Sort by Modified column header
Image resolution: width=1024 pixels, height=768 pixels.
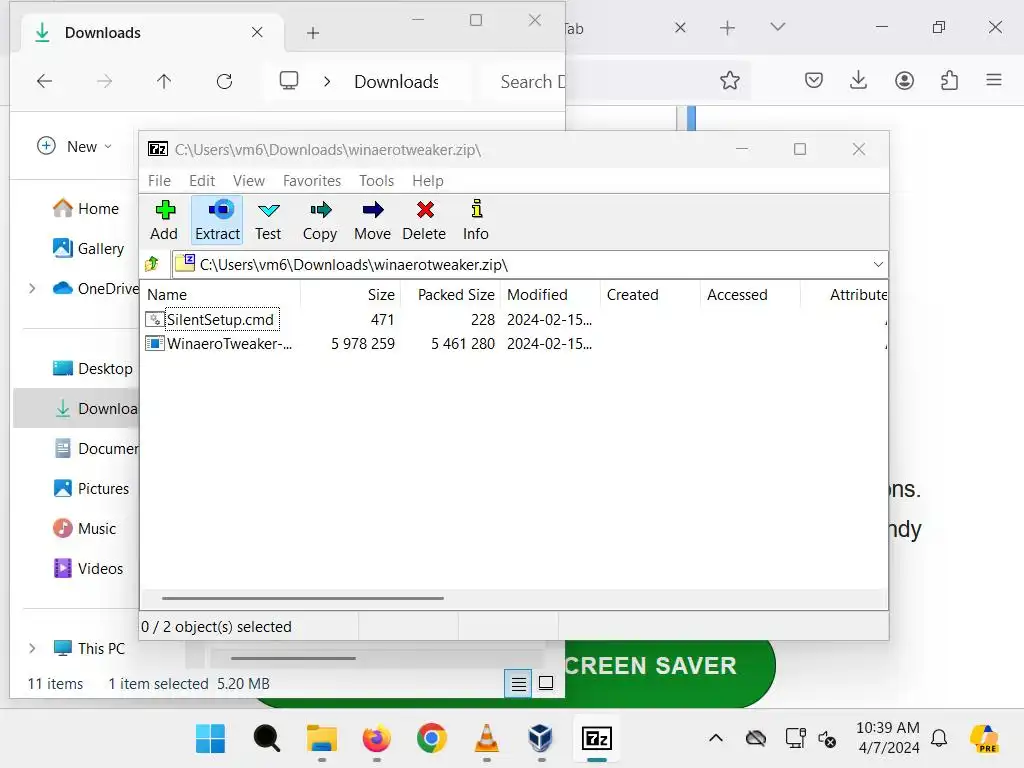(x=551, y=295)
